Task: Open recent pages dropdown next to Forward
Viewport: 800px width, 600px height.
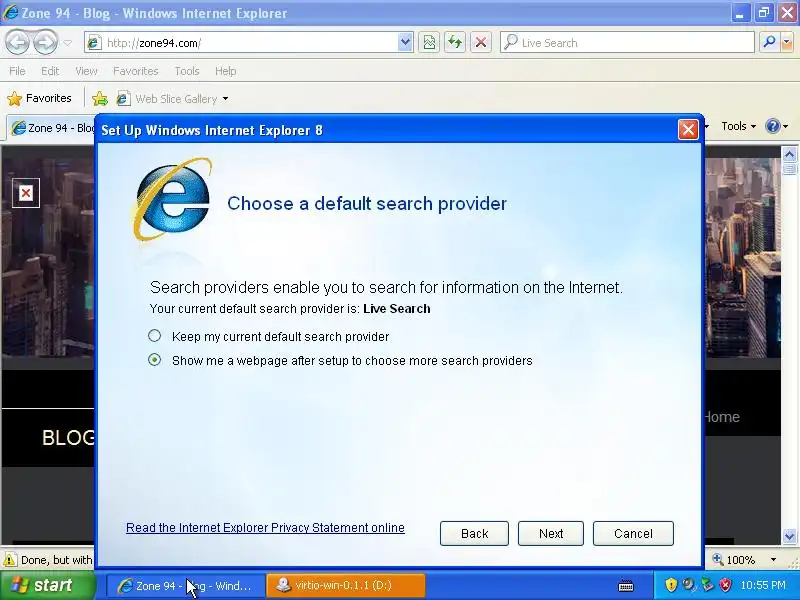Action: tap(68, 43)
